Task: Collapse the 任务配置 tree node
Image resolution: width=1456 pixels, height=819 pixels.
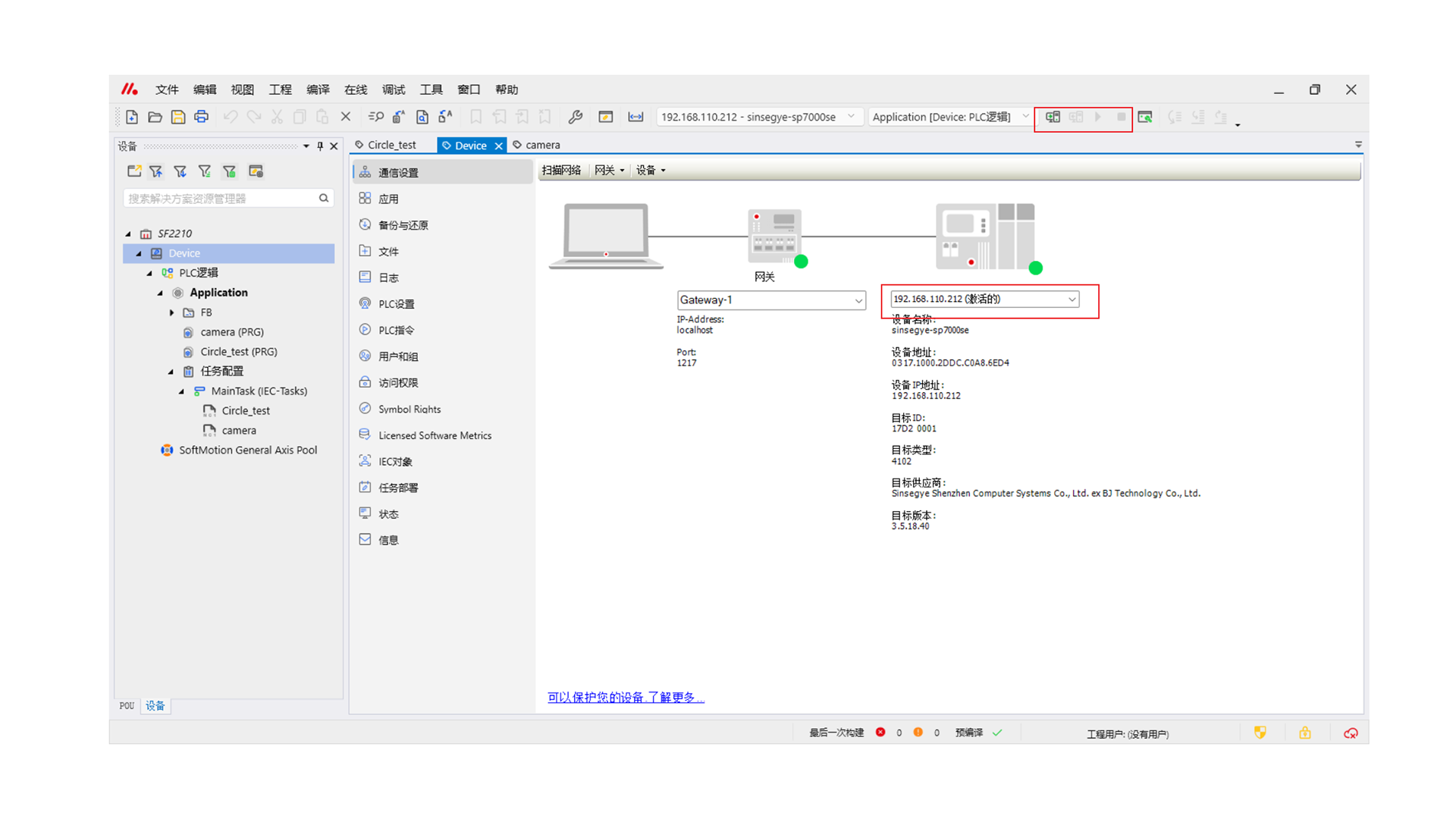Action: point(171,372)
